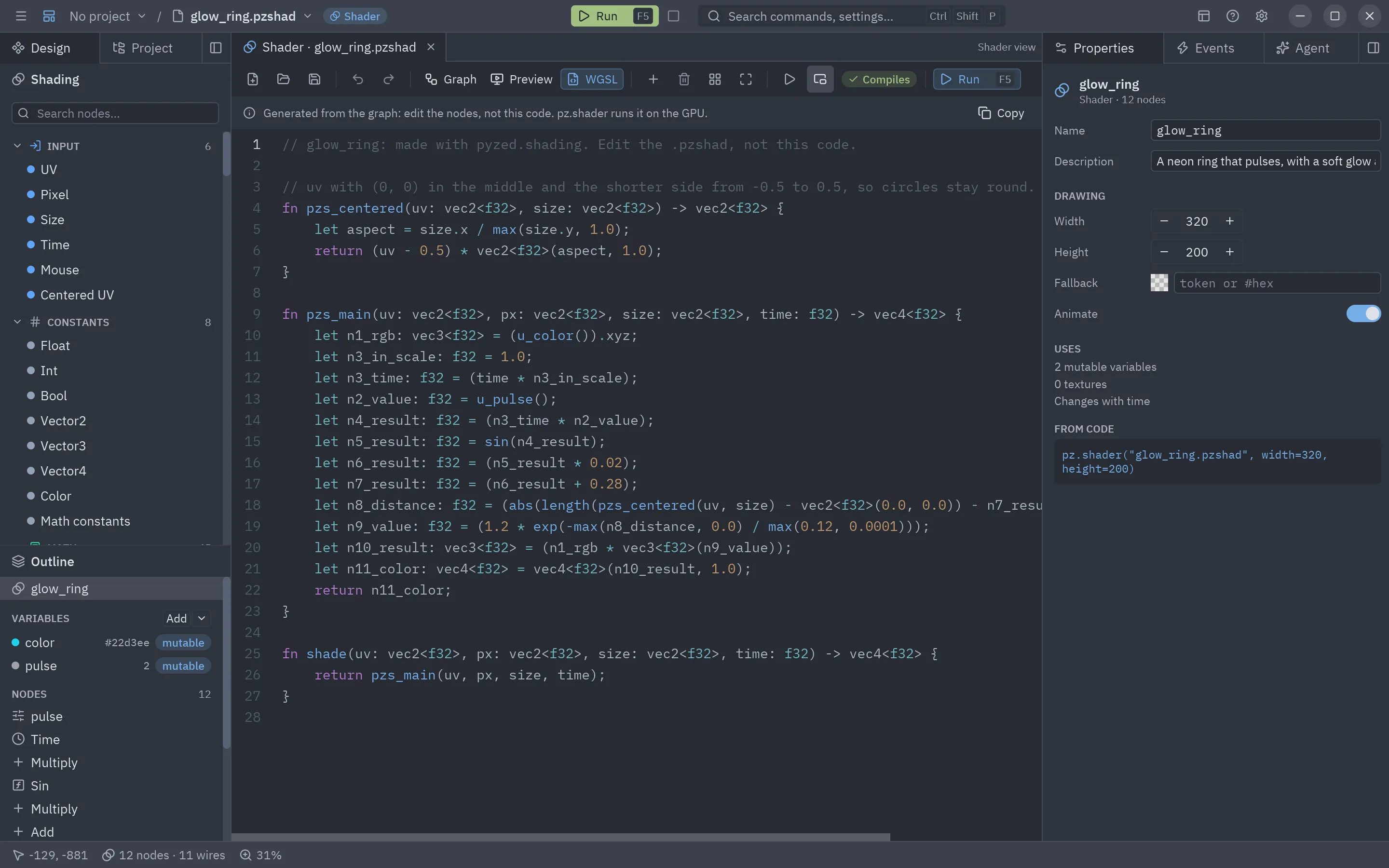Open a shader file with folder icon

284,79
